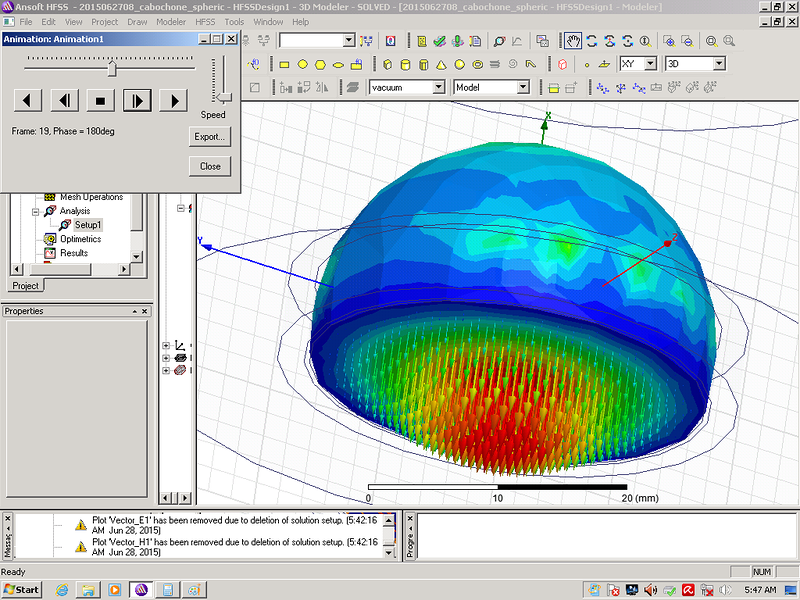
Task: Open the Modeler menu
Action: 171,21
